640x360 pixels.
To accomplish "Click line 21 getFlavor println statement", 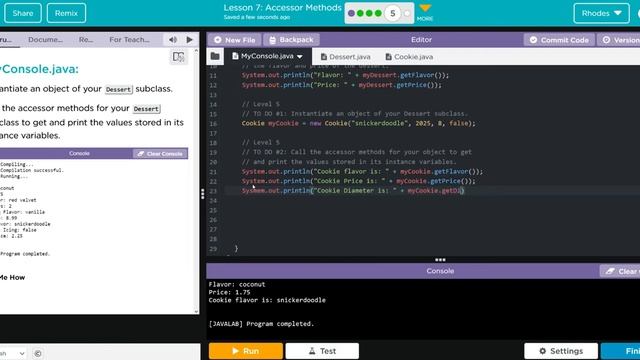I will (x=362, y=171).
